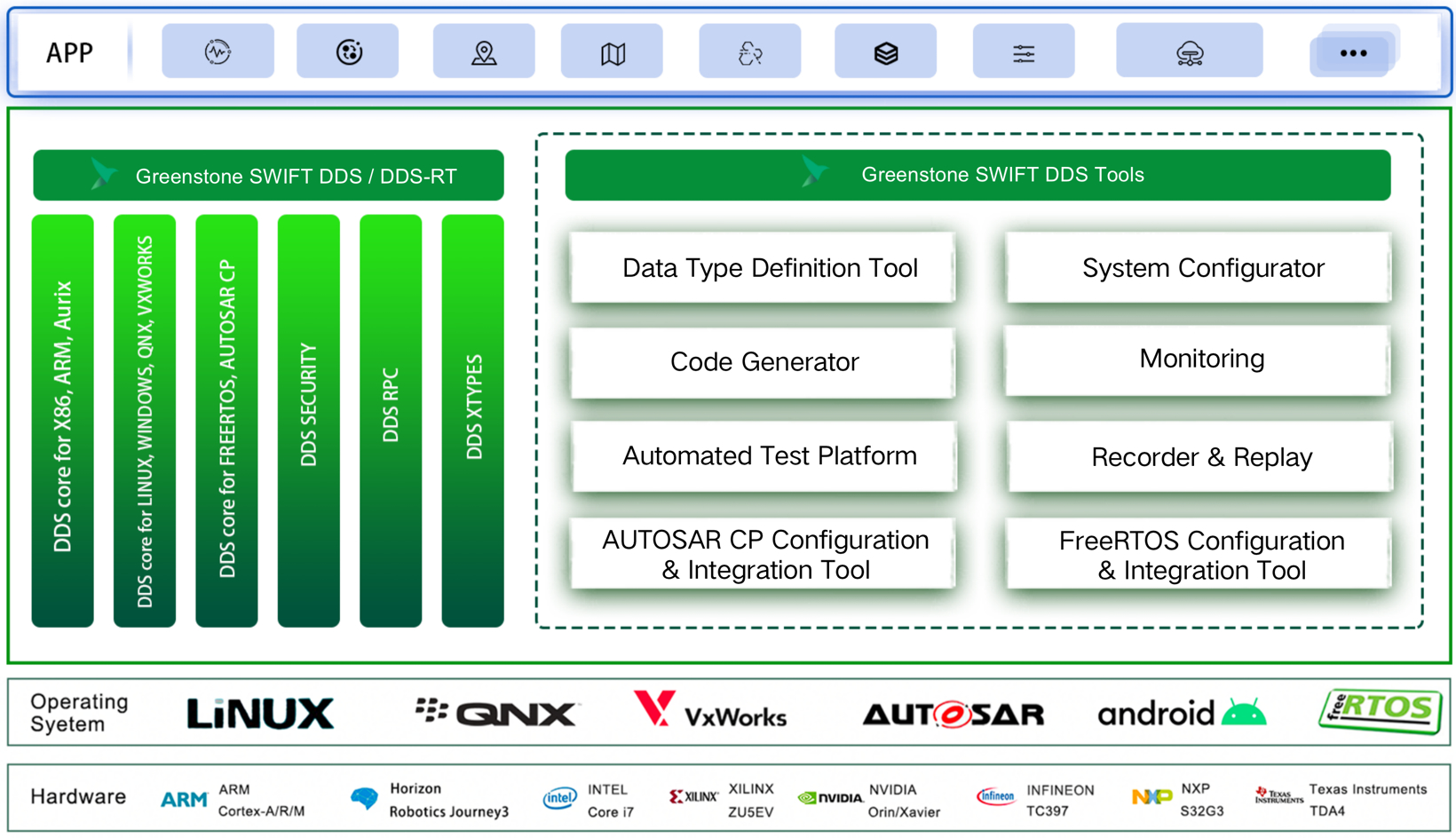Click the robot gear icon in APP bar
Image resolution: width=1456 pixels, height=838 pixels.
(x=750, y=51)
